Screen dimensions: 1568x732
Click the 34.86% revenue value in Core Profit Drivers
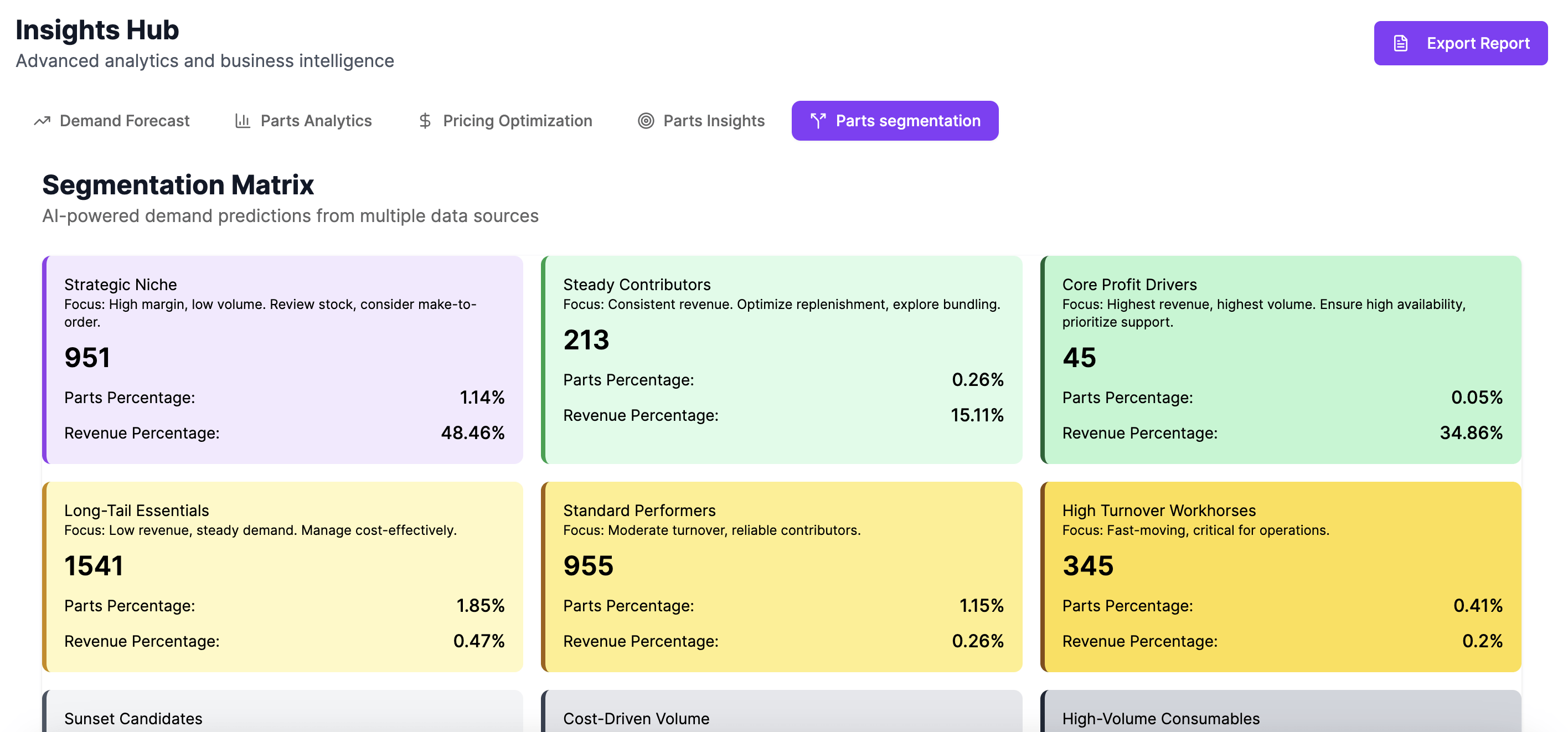point(1471,433)
